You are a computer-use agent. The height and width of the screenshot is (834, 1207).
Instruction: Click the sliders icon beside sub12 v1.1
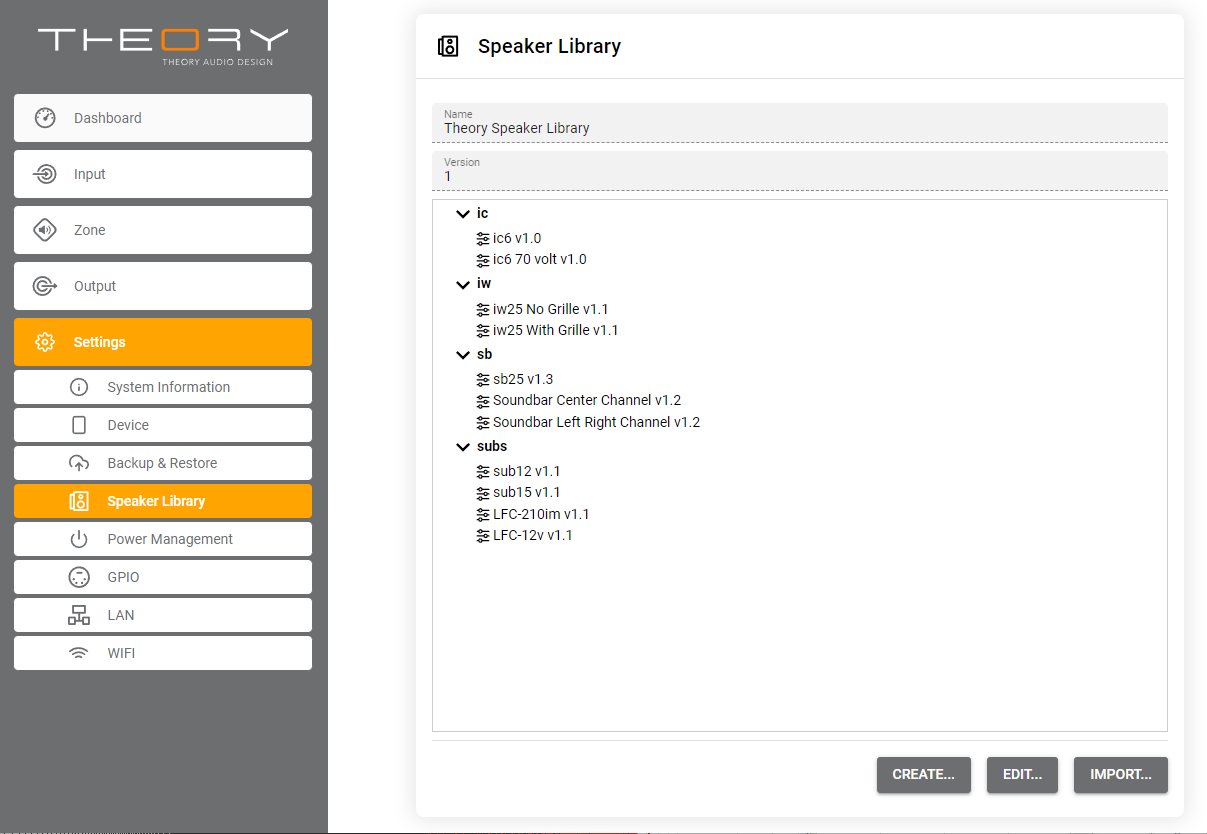click(484, 472)
